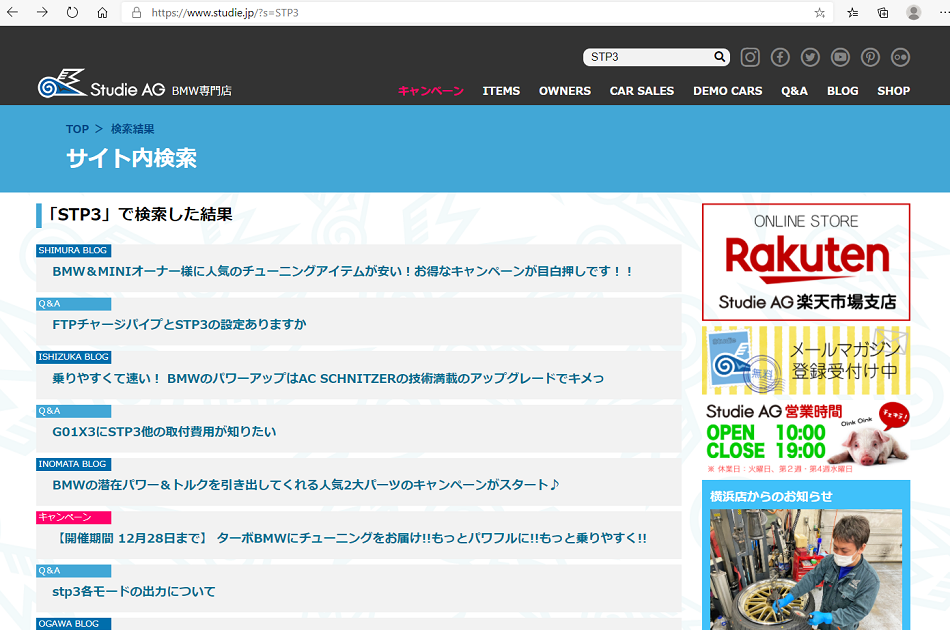Click the ISHIZUKA BLOG category tag
This screenshot has height=630, width=950.
coord(73,357)
